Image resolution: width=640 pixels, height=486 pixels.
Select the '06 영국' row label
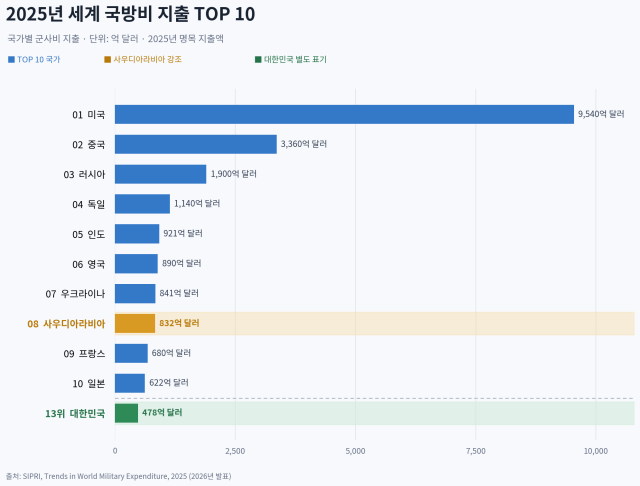pos(89,264)
